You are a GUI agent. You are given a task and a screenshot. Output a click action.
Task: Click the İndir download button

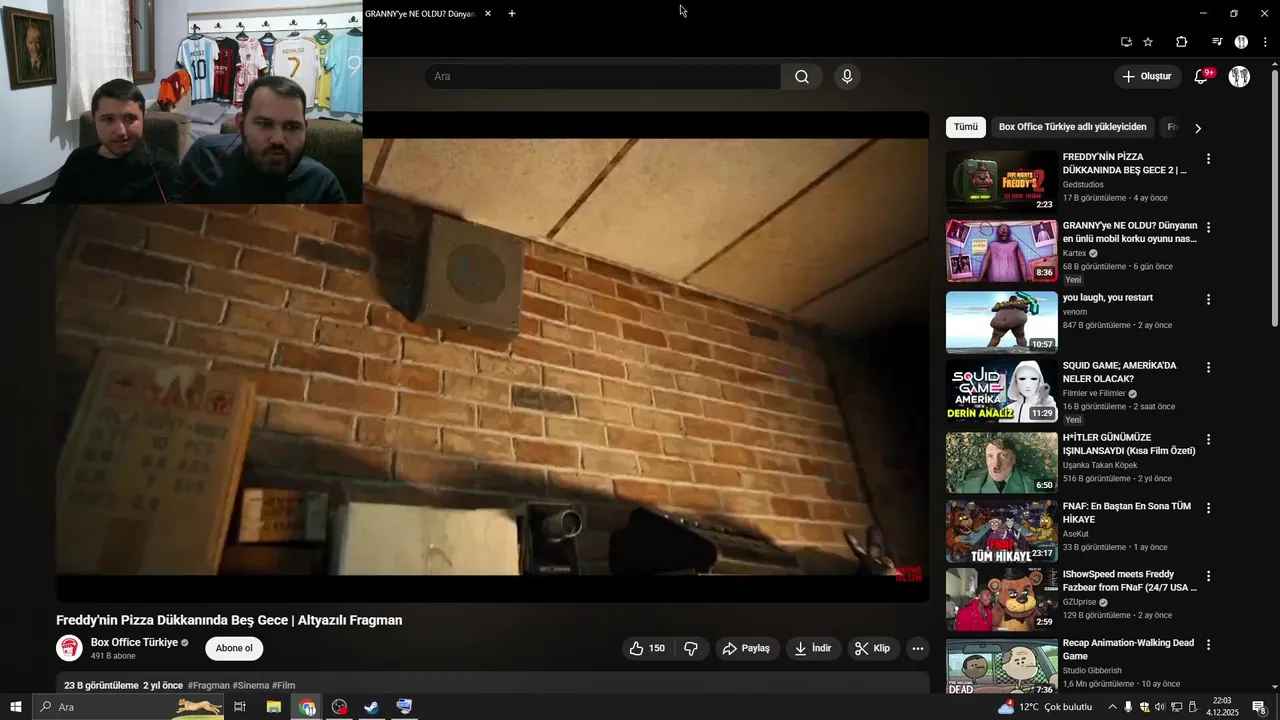[813, 648]
